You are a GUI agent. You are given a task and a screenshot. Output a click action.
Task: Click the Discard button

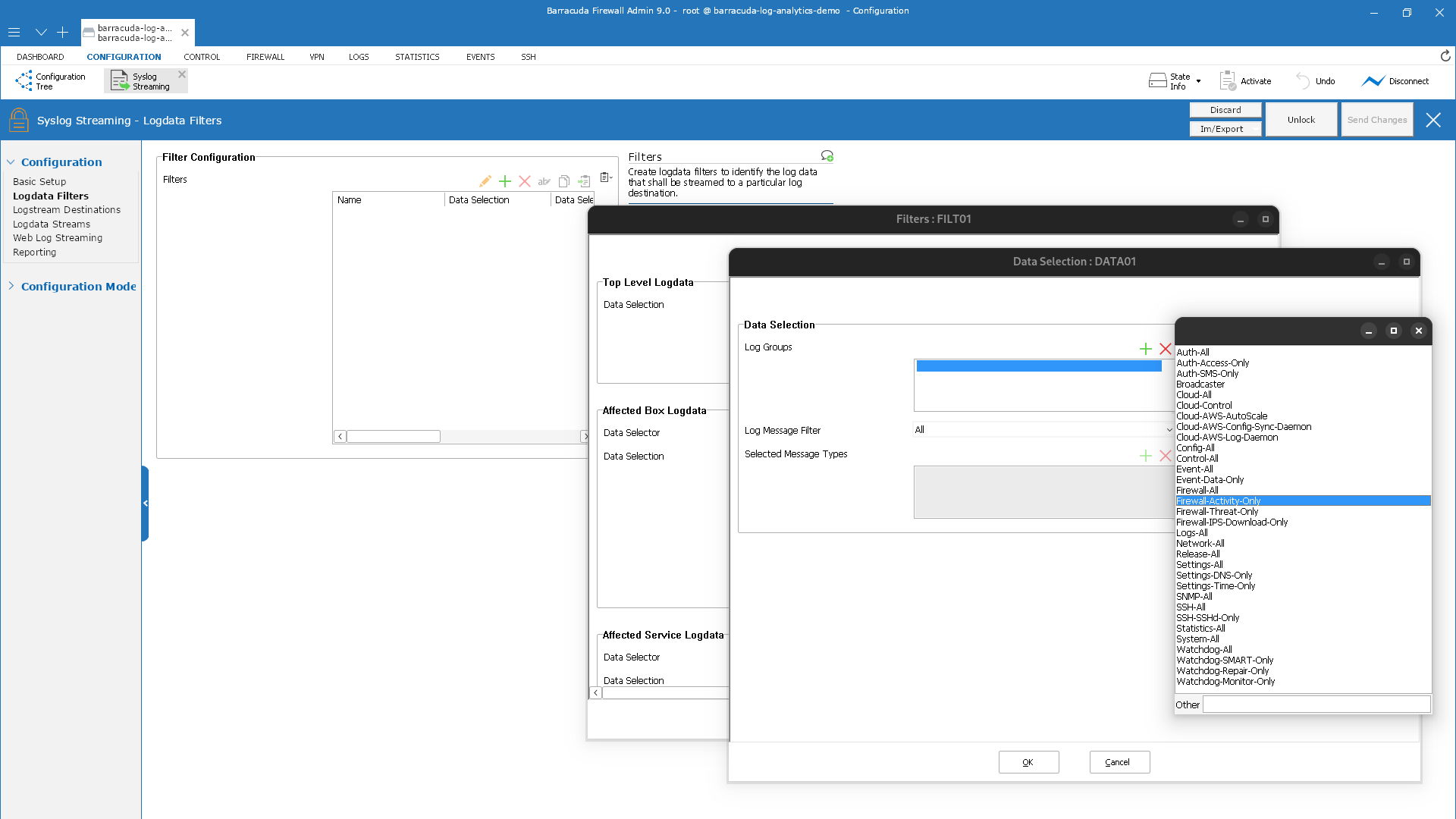coord(1225,110)
